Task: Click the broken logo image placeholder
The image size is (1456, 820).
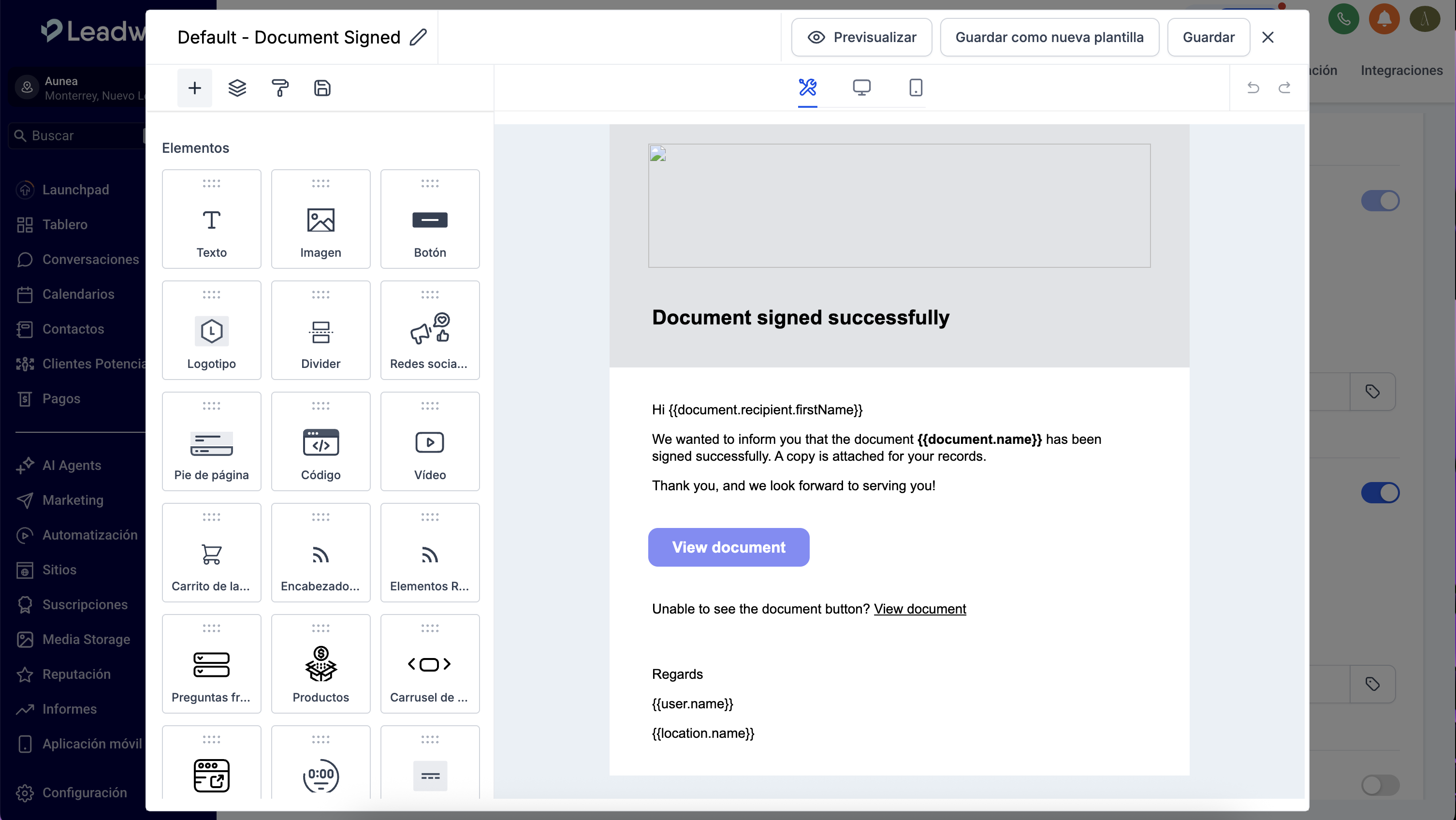Action: coord(899,206)
